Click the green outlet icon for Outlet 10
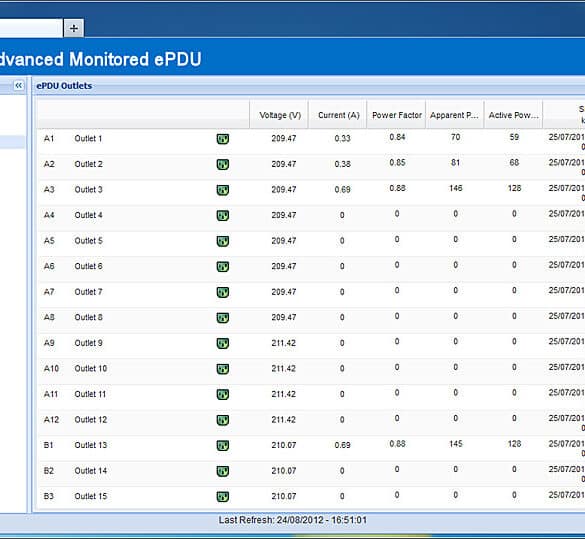 pos(223,369)
